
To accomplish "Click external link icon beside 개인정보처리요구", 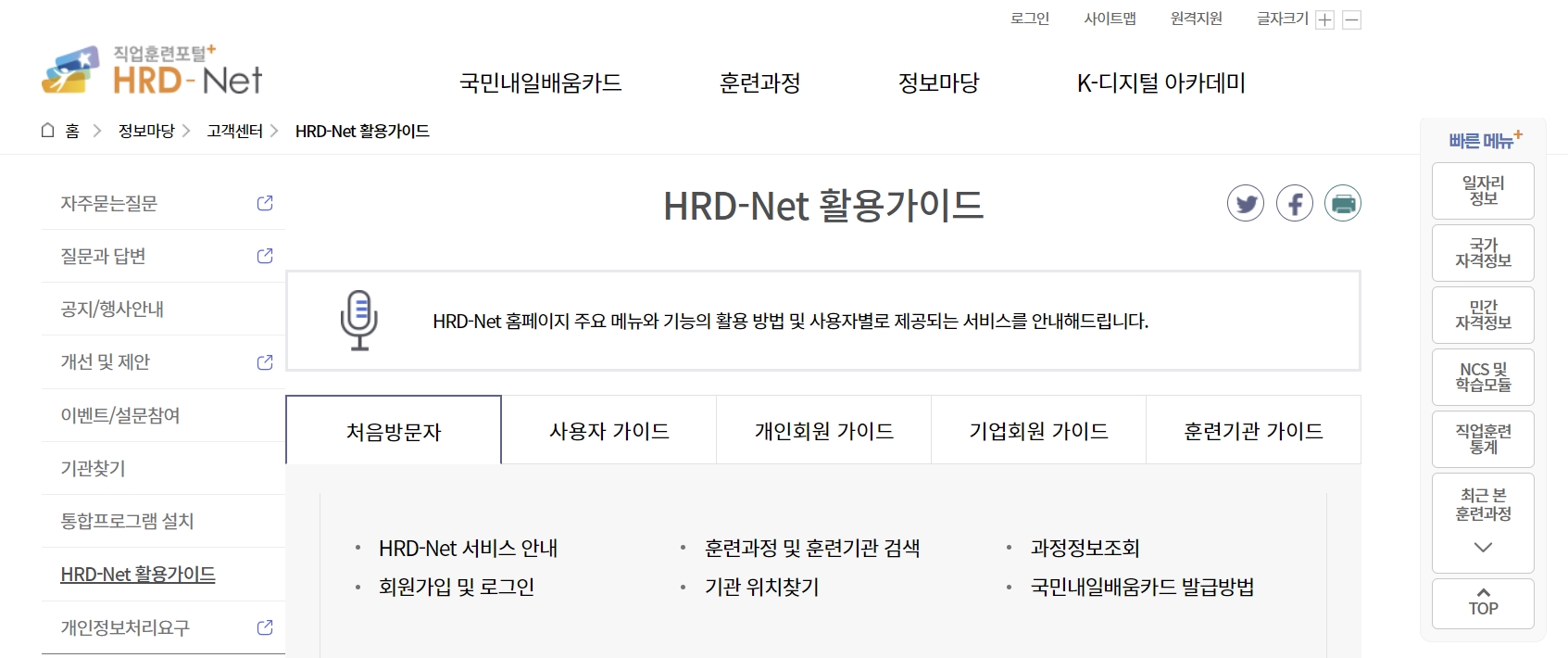I will (265, 627).
